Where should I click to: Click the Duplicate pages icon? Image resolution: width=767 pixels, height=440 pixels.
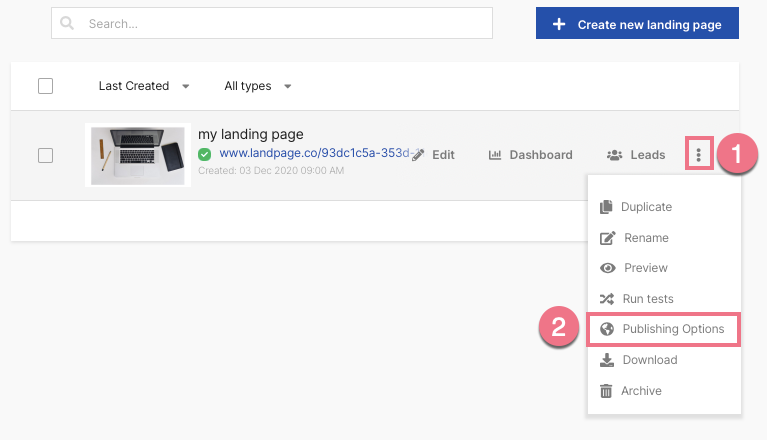pyautogui.click(x=606, y=207)
